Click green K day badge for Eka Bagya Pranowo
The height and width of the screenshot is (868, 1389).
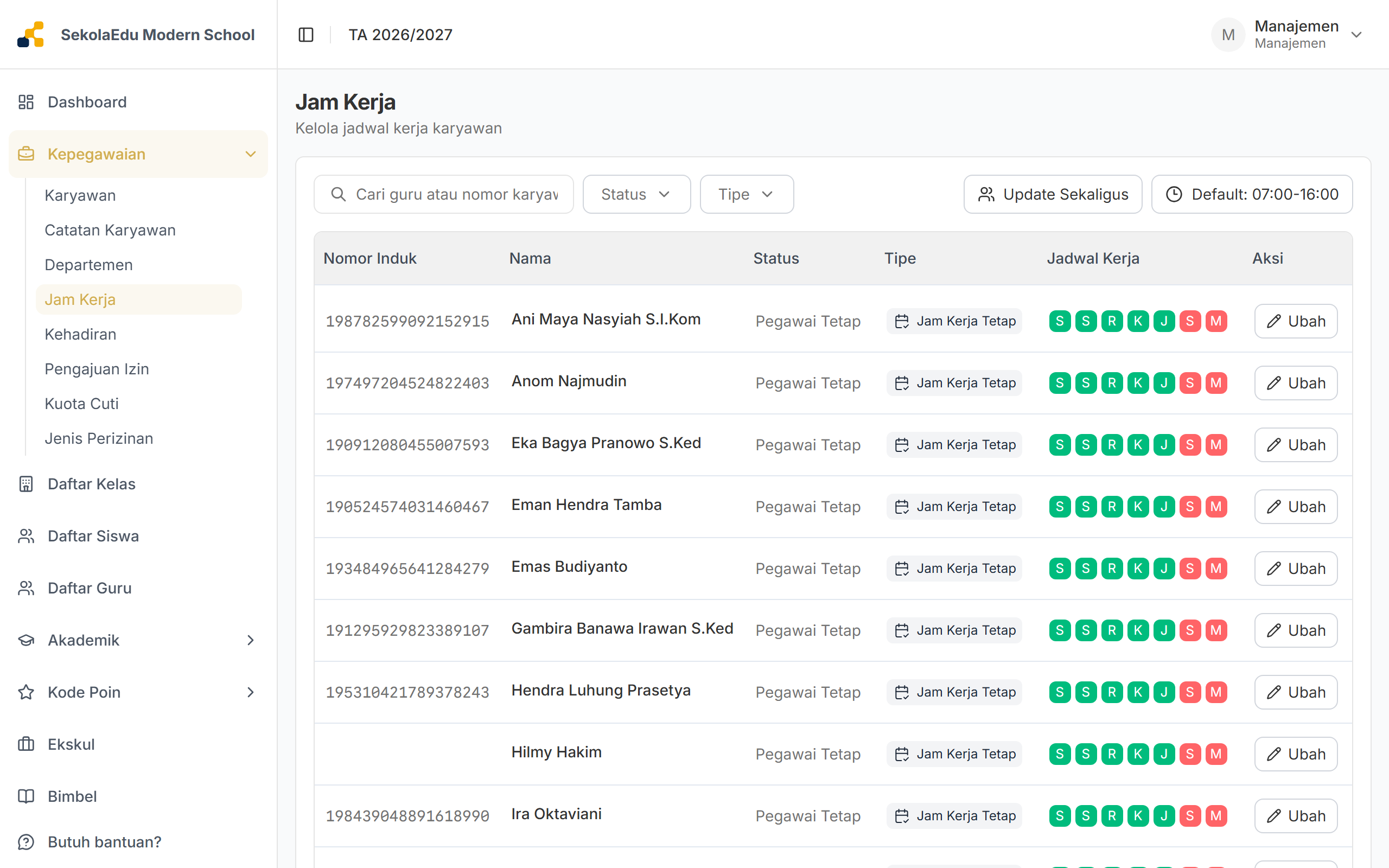[1138, 445]
